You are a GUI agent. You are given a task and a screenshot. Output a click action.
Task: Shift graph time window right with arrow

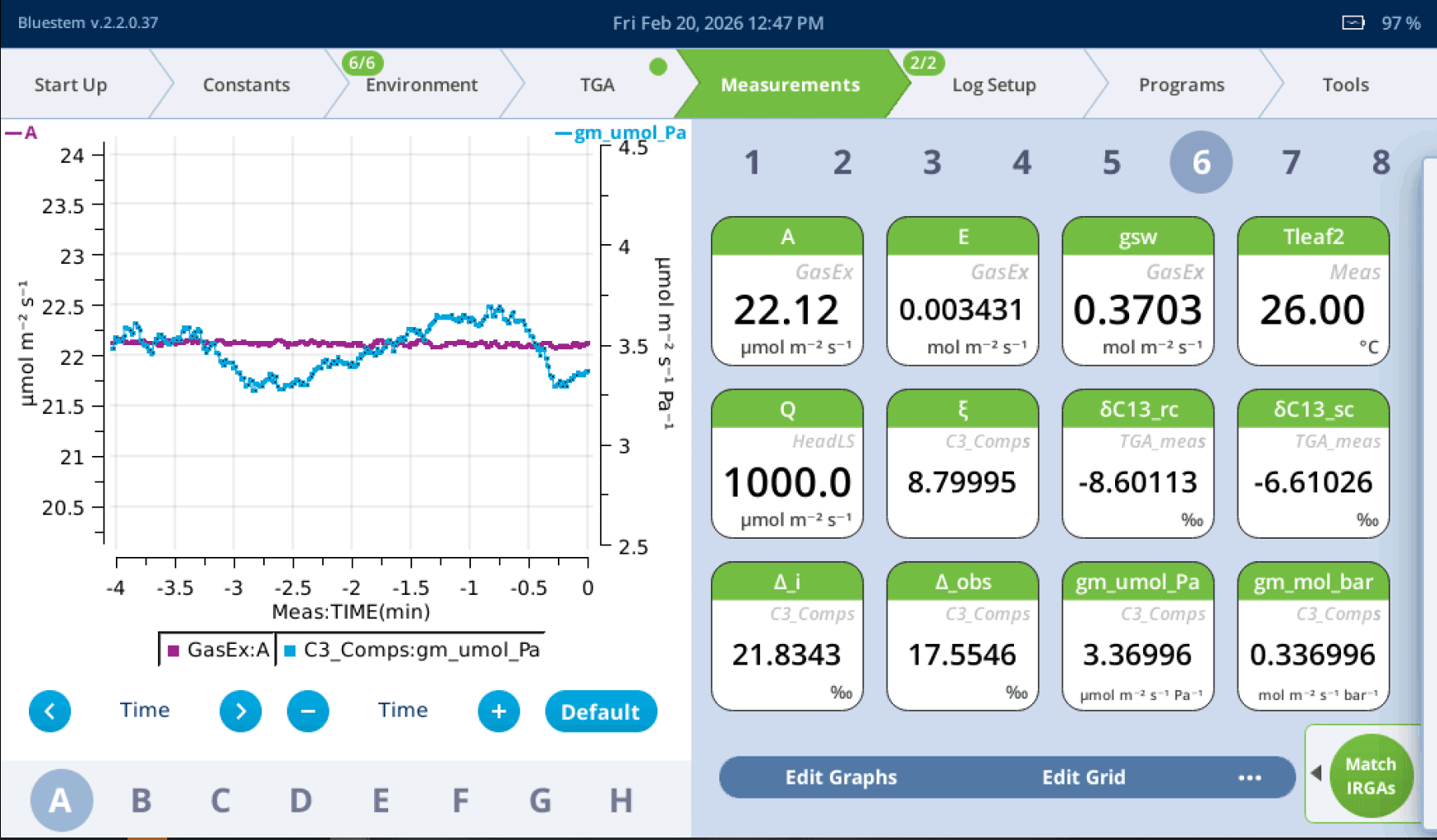(x=240, y=711)
